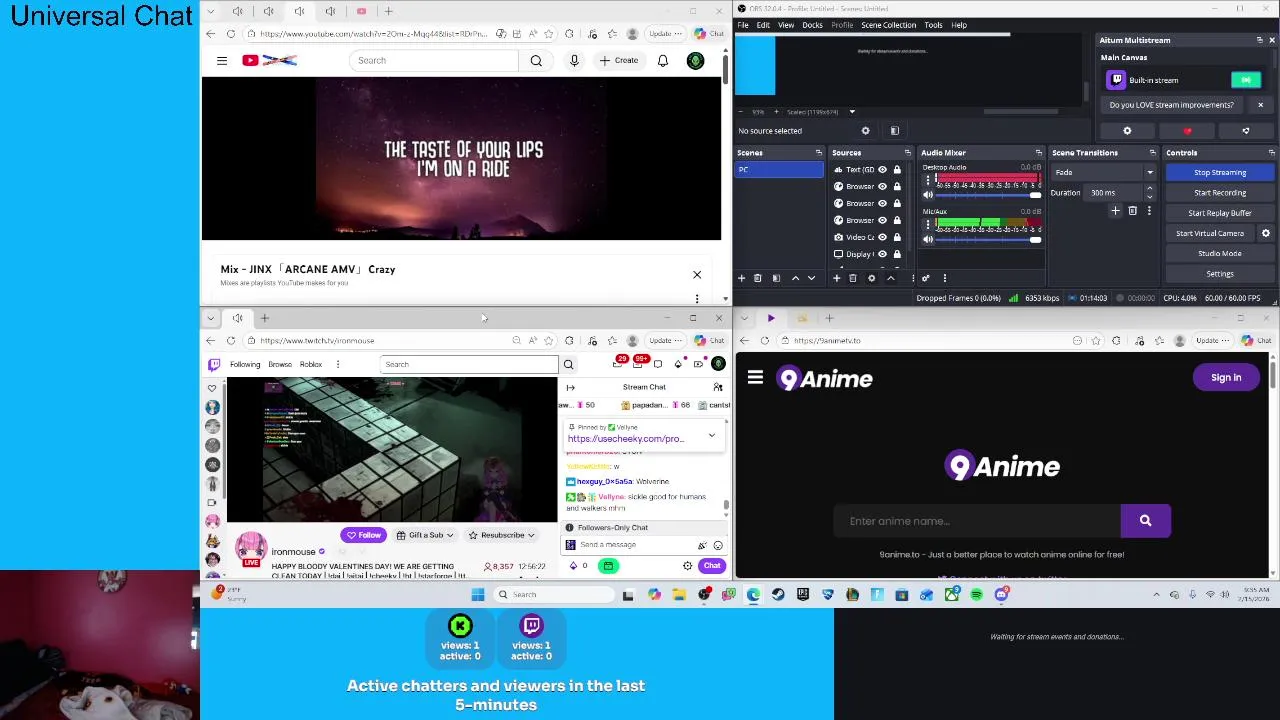This screenshot has height=720, width=1280.
Task: Click Aitum Multistream heart donate icon
Action: pyautogui.click(x=1187, y=131)
